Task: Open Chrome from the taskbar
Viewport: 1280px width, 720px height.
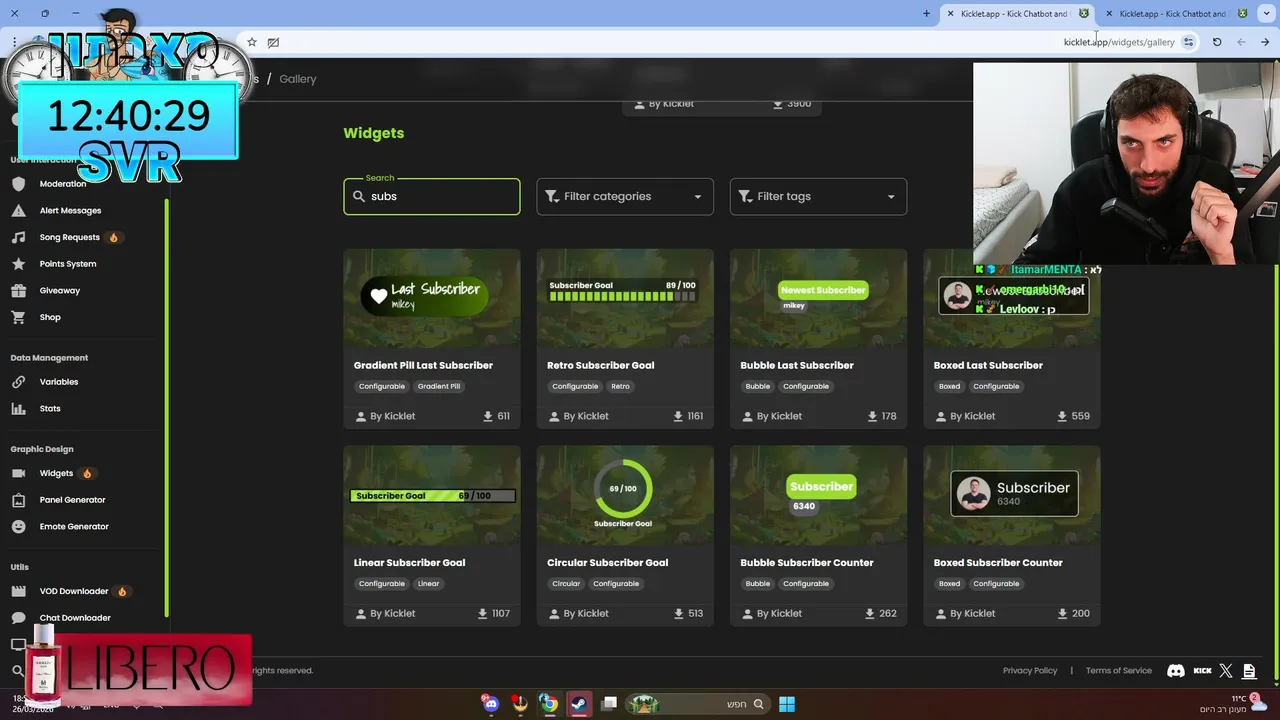Action: [549, 704]
